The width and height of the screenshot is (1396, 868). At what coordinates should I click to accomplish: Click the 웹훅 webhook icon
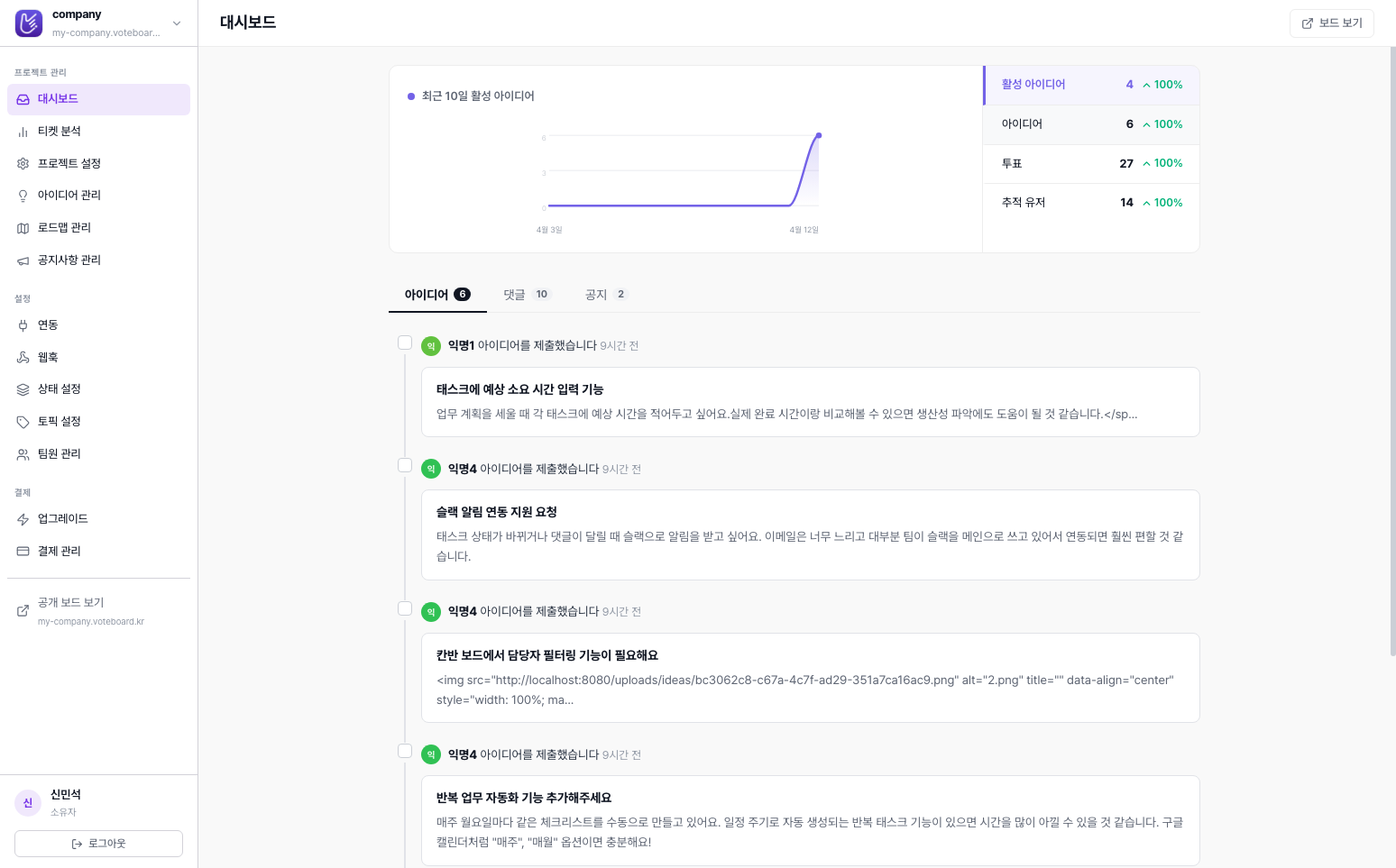point(23,358)
